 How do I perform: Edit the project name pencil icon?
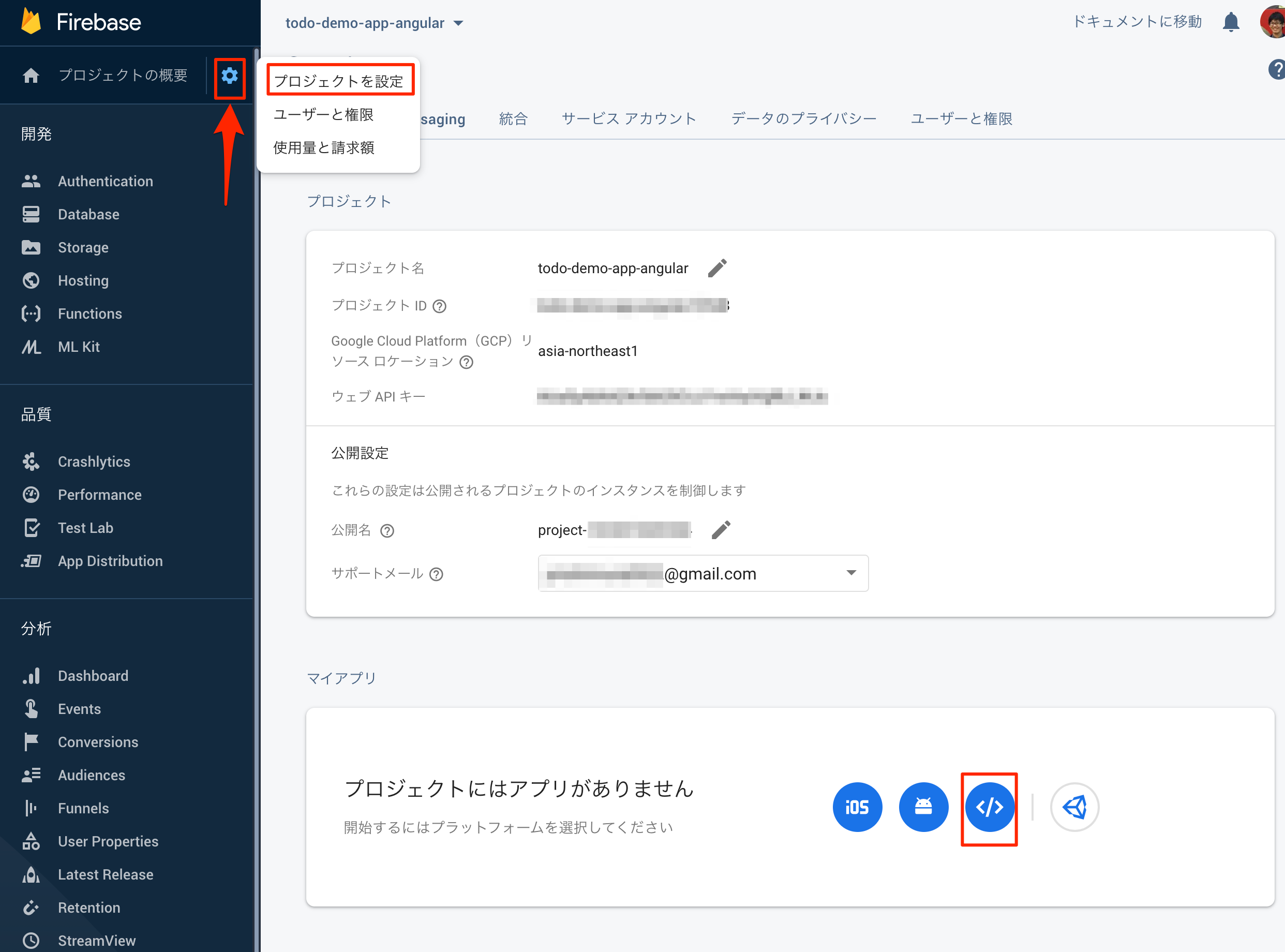pyautogui.click(x=718, y=268)
